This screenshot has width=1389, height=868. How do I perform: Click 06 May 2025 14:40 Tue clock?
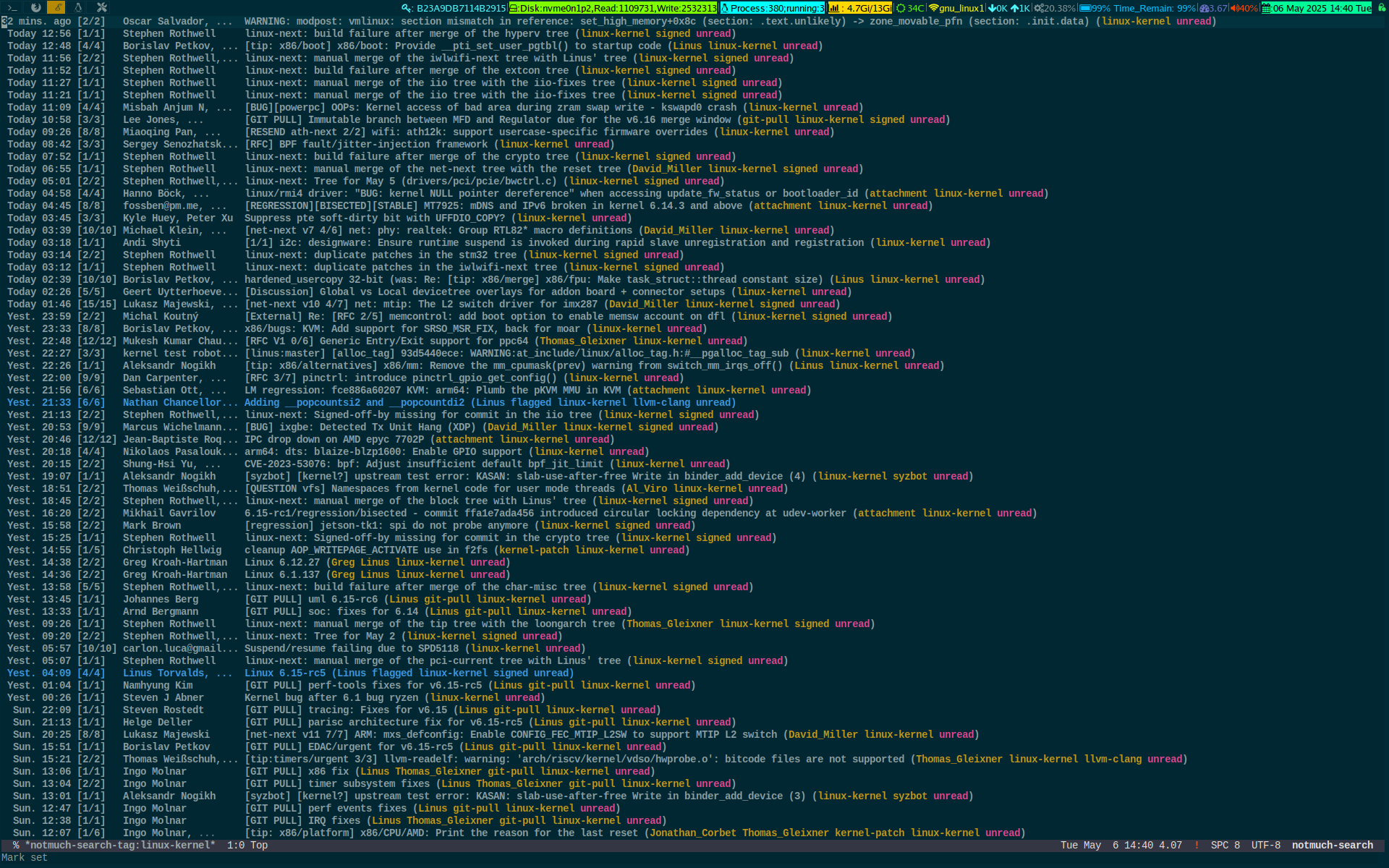pyautogui.click(x=1322, y=9)
